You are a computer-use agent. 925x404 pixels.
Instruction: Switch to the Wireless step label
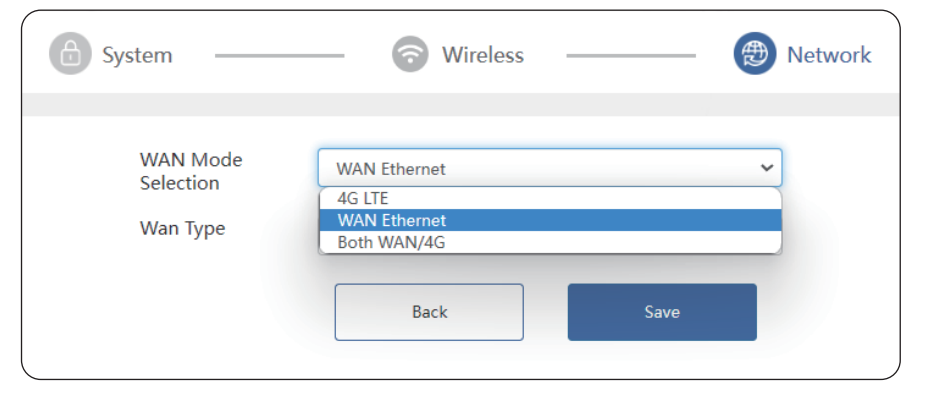483,55
